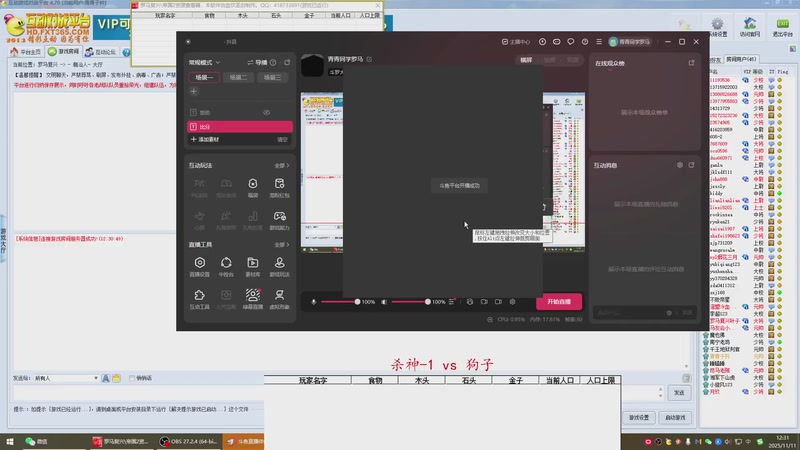The width and height of the screenshot is (800, 450).
Task: Open the 常规模式 mode dropdown
Action: [x=204, y=62]
